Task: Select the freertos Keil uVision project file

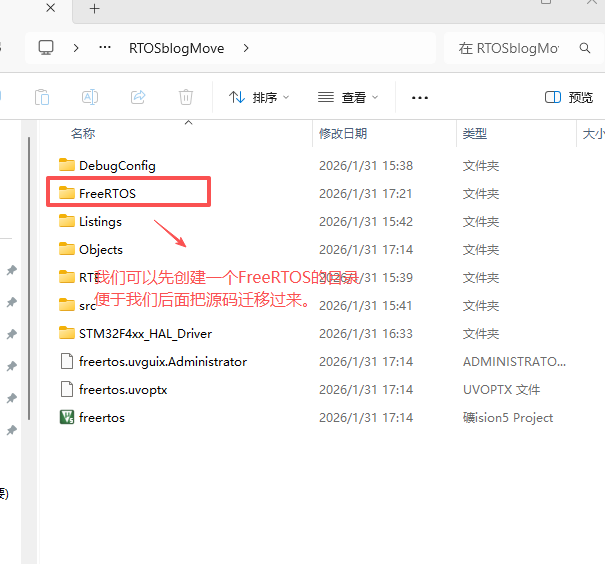Action: pos(101,417)
